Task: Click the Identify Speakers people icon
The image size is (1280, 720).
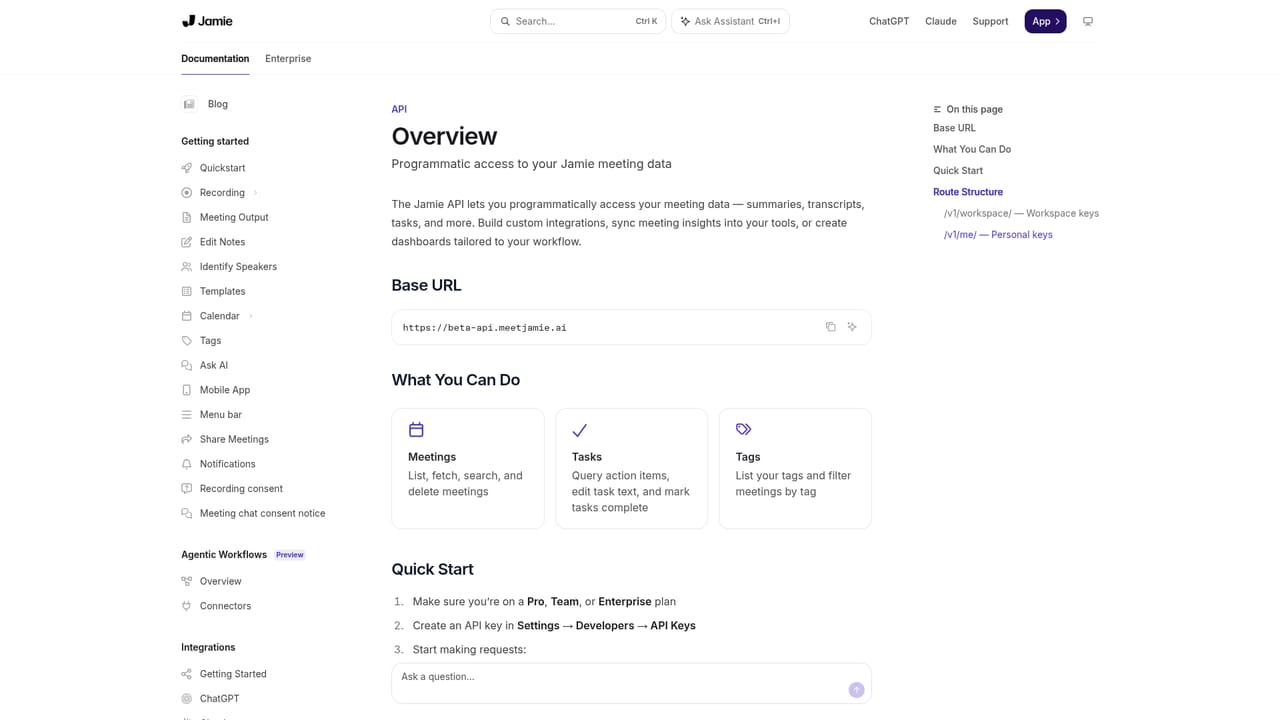Action: pos(186,267)
